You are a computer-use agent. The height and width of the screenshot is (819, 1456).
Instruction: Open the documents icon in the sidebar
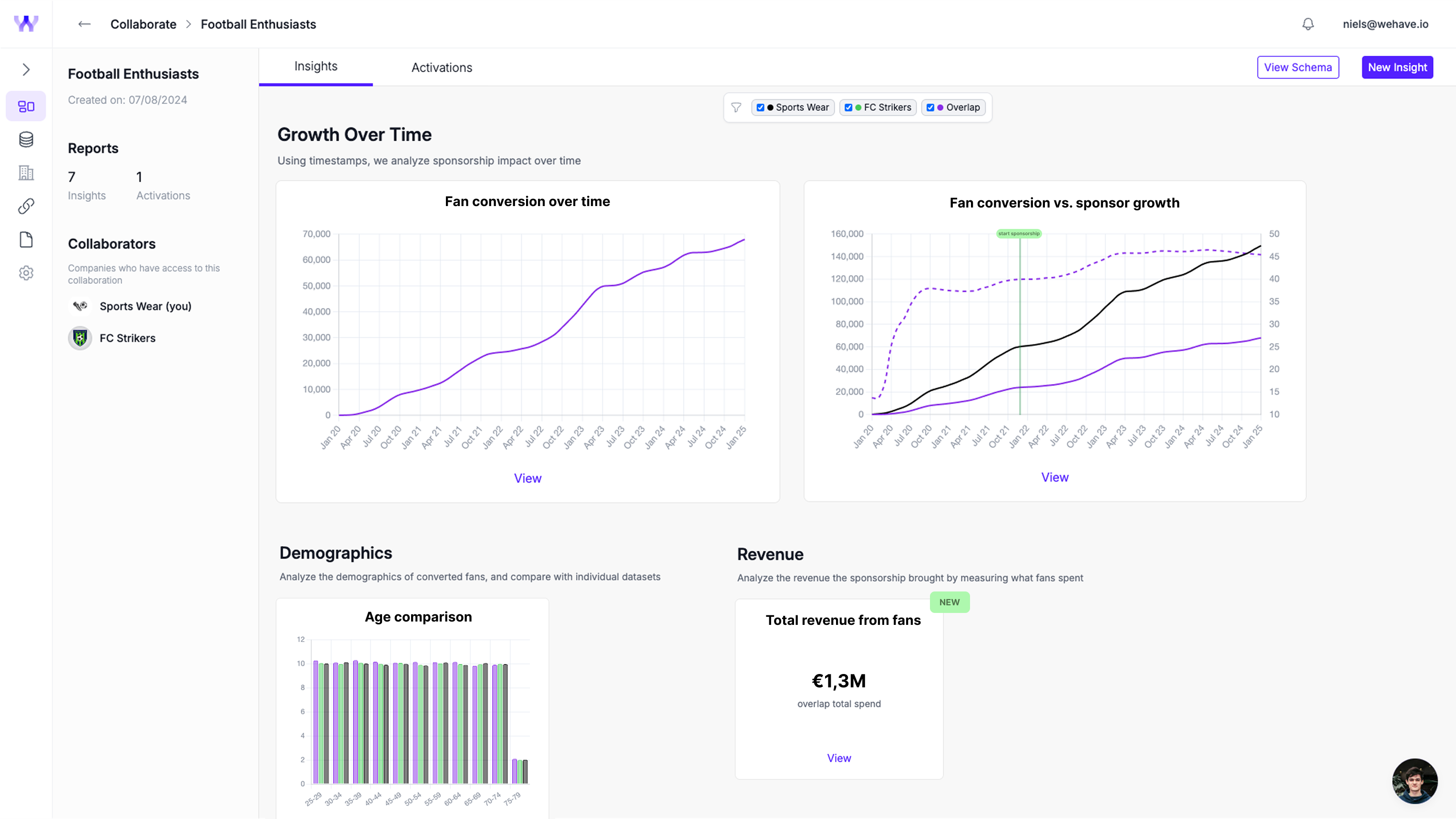[26, 239]
